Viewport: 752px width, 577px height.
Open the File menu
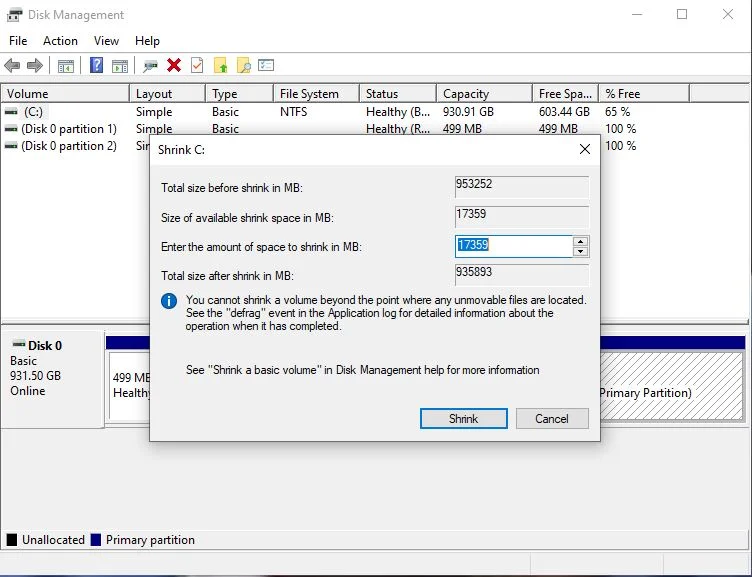[18, 41]
